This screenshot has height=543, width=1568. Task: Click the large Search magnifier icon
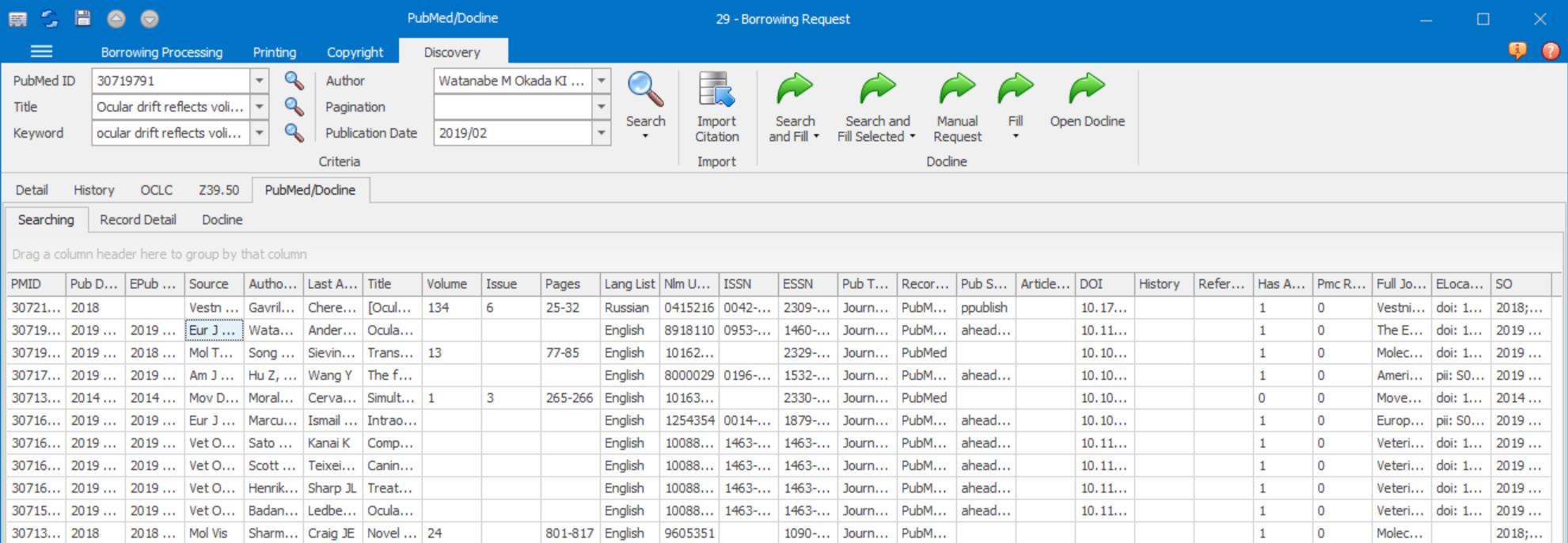pyautogui.click(x=645, y=91)
